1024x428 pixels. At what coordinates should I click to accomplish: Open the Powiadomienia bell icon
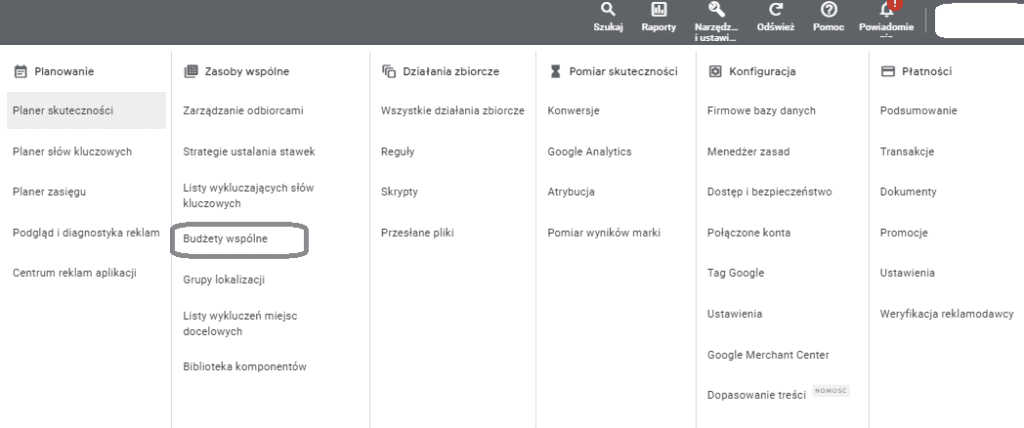(x=886, y=10)
